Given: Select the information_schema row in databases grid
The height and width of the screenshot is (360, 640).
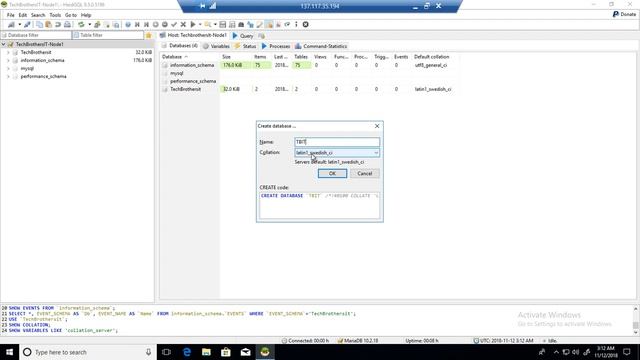Looking at the screenshot, I should tap(310, 65).
